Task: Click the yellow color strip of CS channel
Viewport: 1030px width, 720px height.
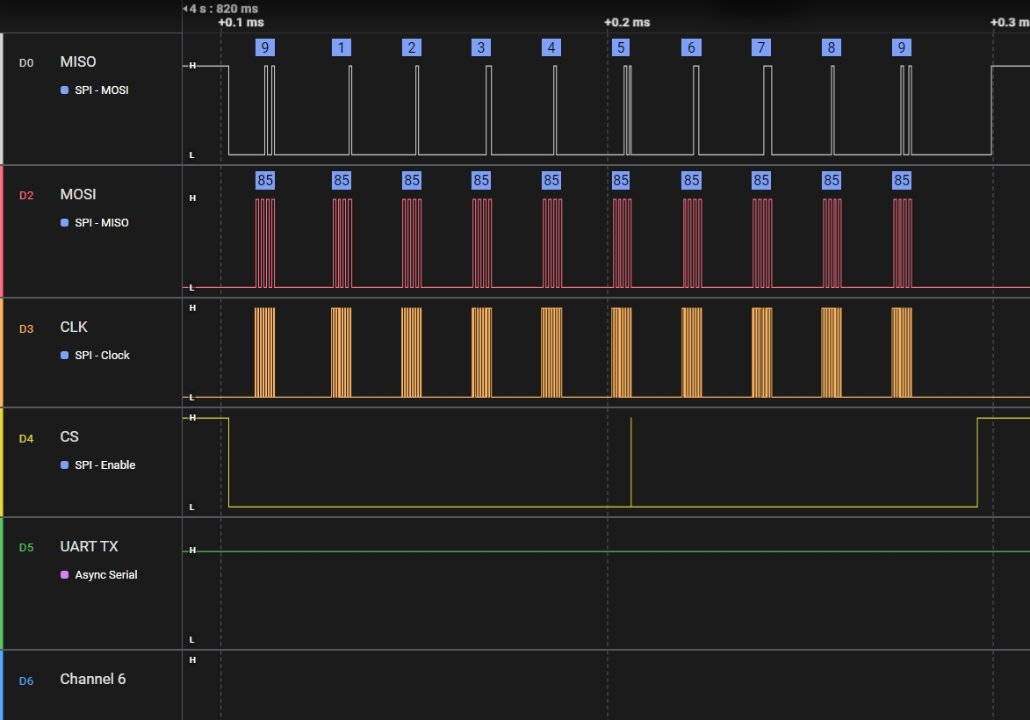Action: (2, 462)
